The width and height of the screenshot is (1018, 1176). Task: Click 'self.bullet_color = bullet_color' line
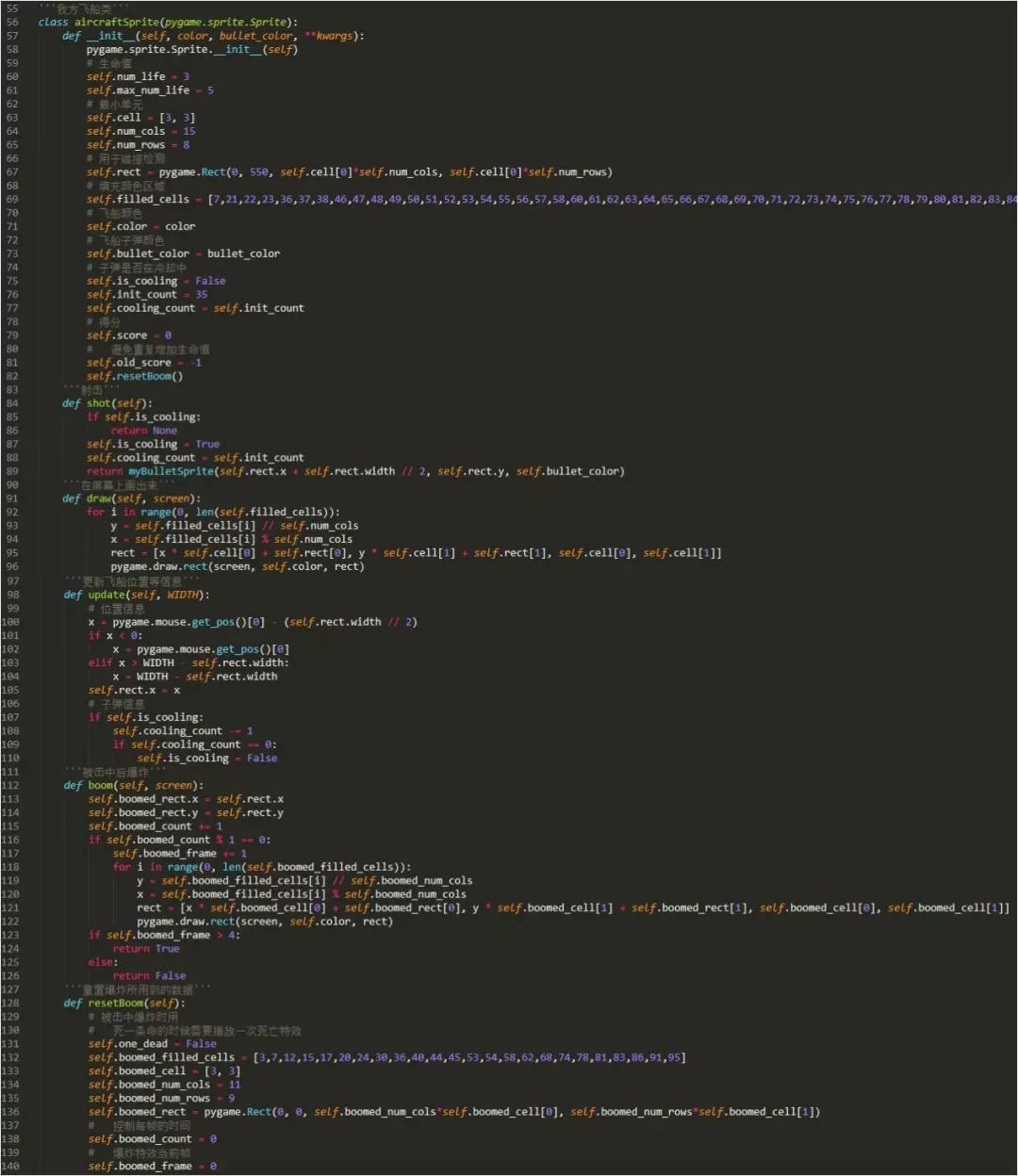pos(184,253)
